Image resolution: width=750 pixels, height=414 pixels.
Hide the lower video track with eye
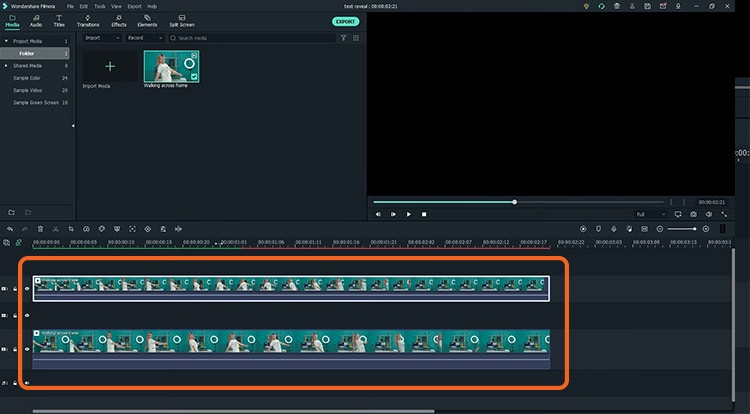(27, 349)
